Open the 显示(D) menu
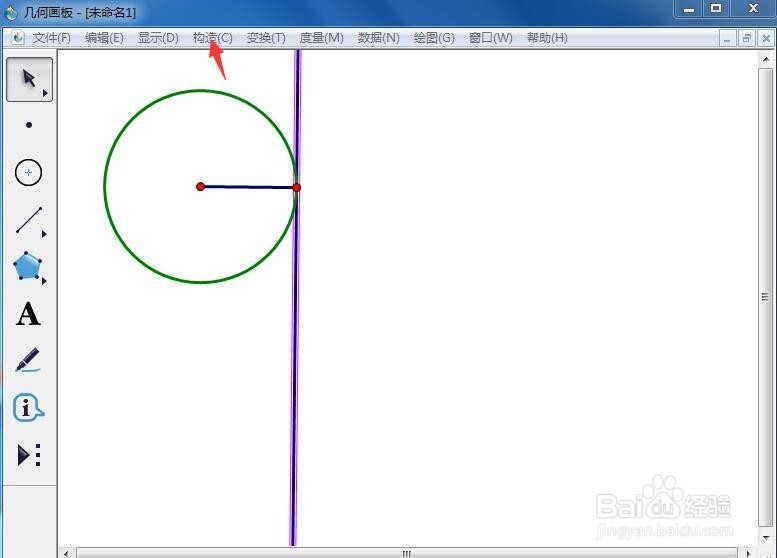Image resolution: width=777 pixels, height=558 pixels. 158,38
